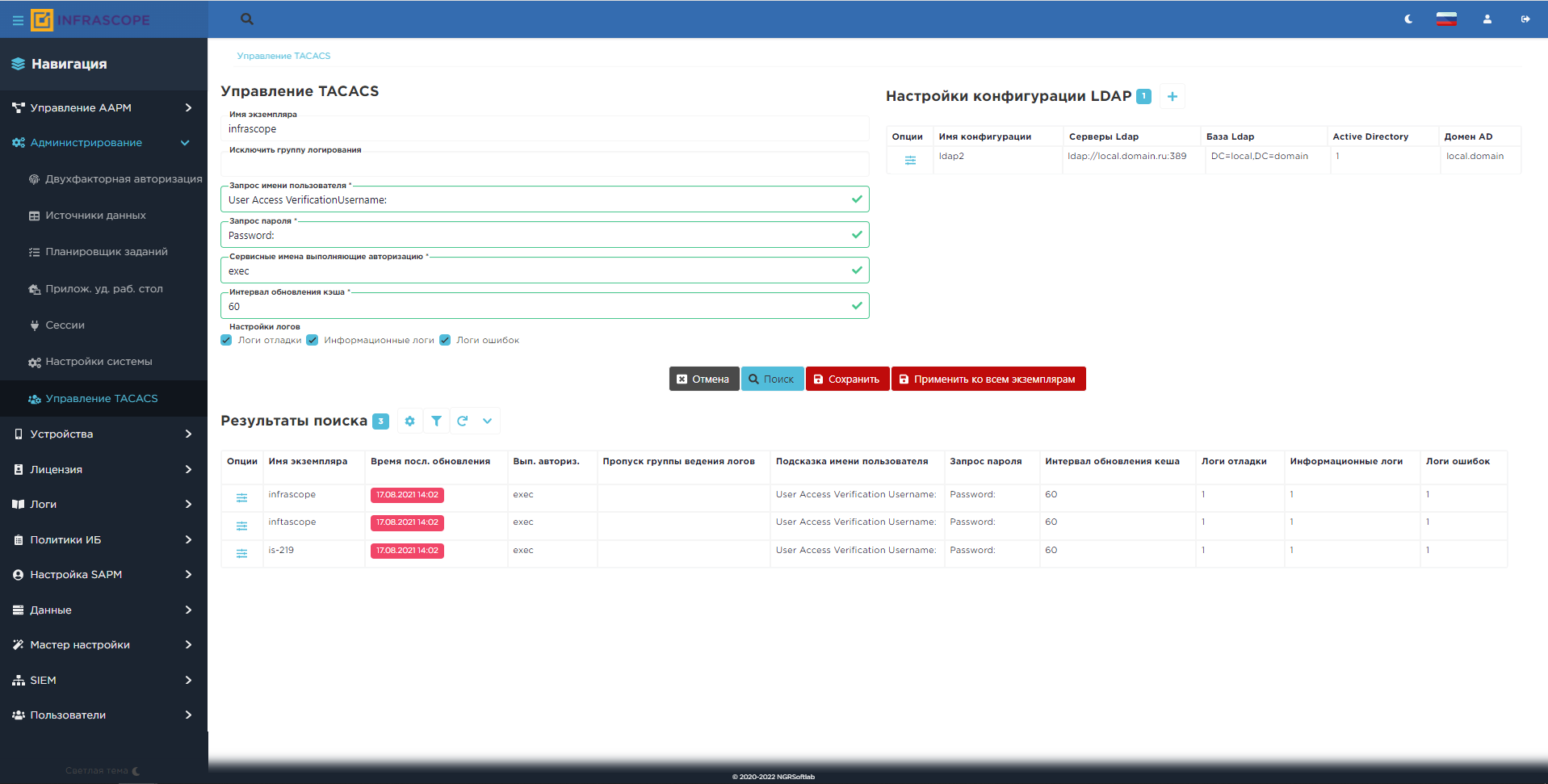Filter search results with funnel icon
Screen dimensions: 1548x784
pos(436,421)
